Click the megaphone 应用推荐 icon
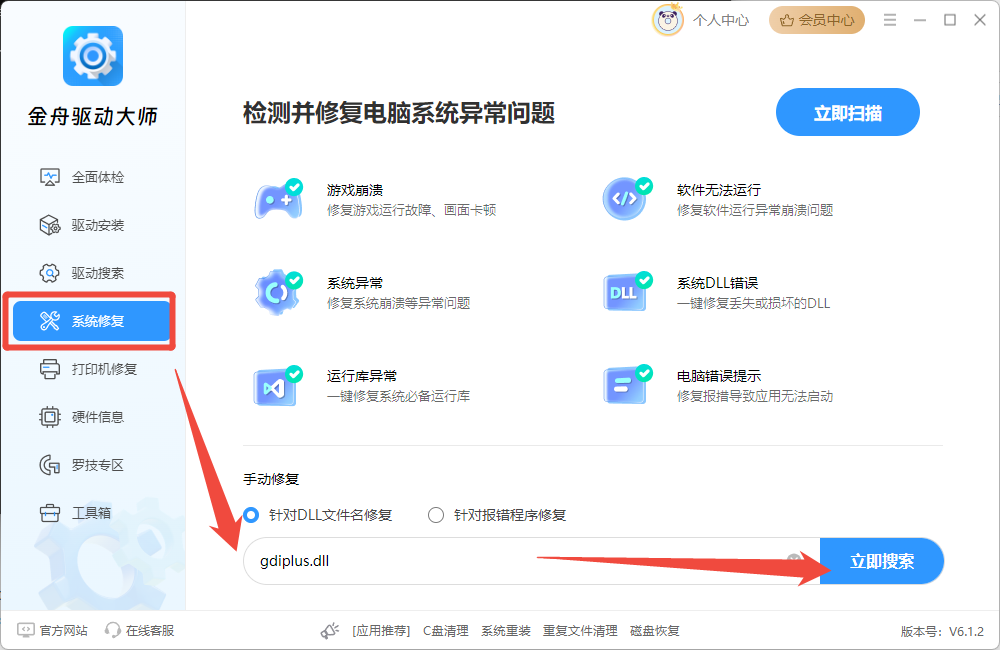Viewport: 1000px width, 650px height. coord(330,631)
